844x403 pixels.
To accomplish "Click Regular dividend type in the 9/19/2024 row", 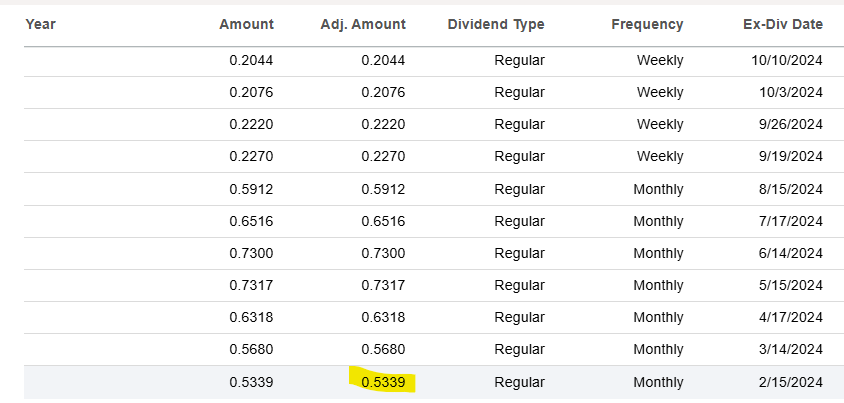I will pyautogui.click(x=519, y=157).
